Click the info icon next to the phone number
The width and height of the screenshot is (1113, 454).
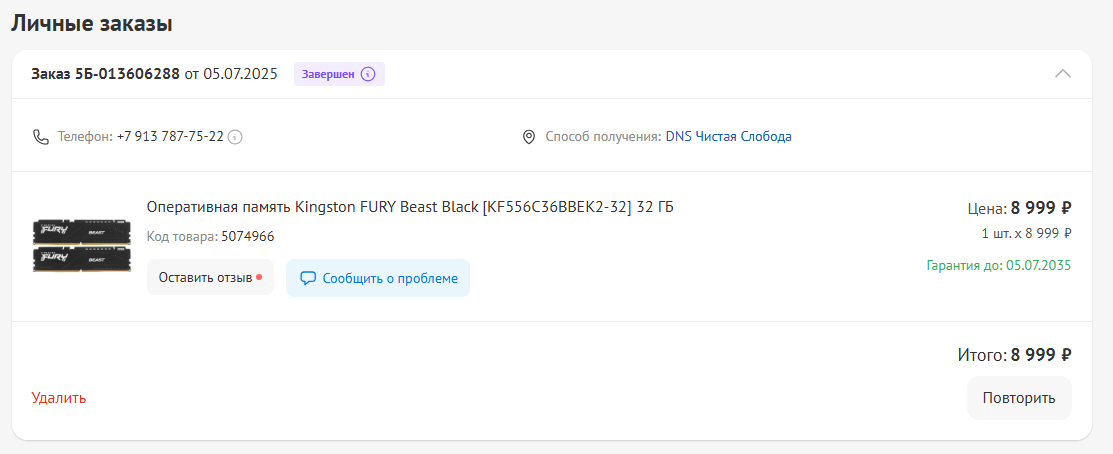tap(236, 137)
